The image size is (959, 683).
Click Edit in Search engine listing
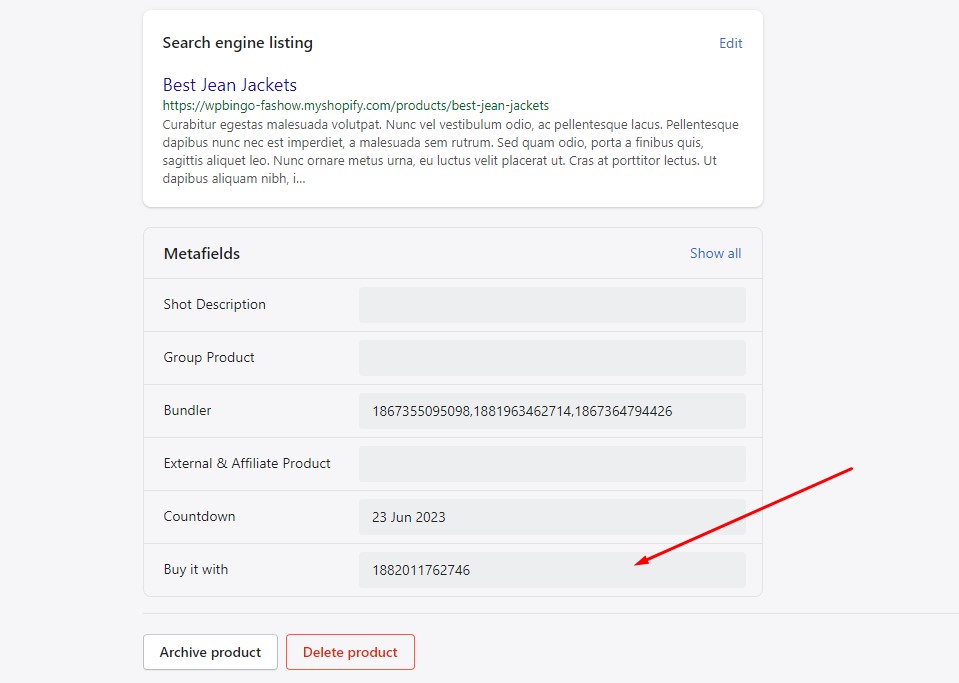pos(730,43)
